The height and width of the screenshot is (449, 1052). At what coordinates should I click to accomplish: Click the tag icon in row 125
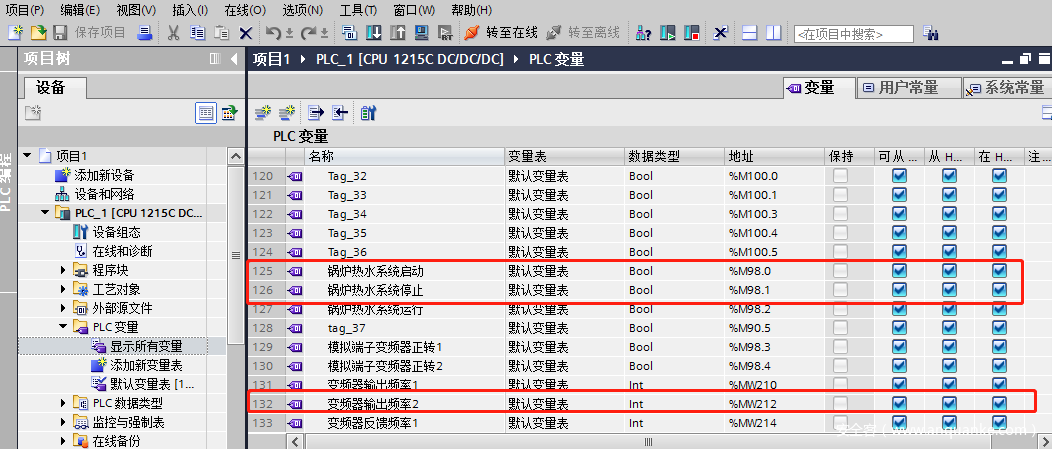pyautogui.click(x=295, y=271)
